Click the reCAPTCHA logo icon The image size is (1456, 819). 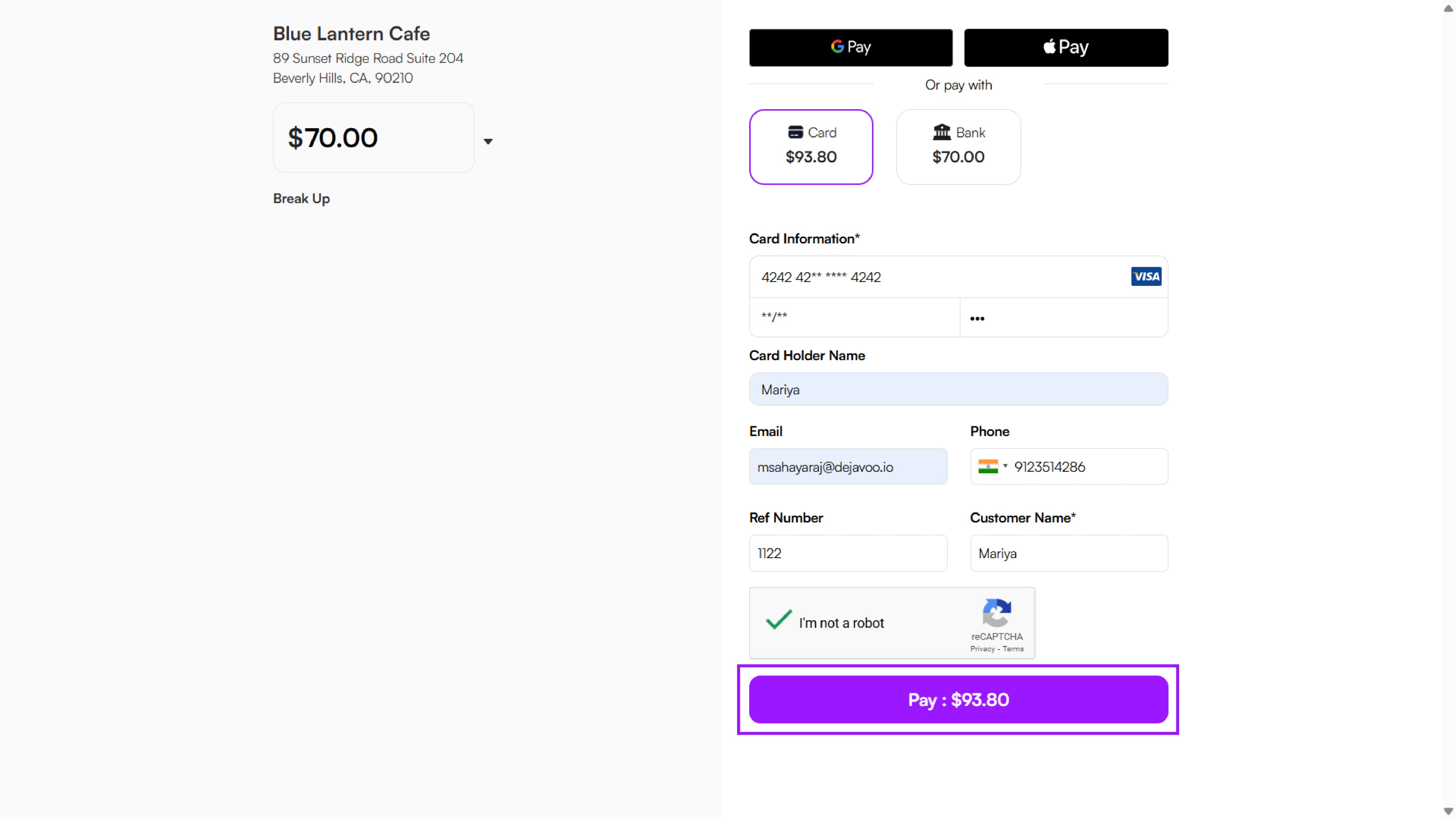coord(996,613)
